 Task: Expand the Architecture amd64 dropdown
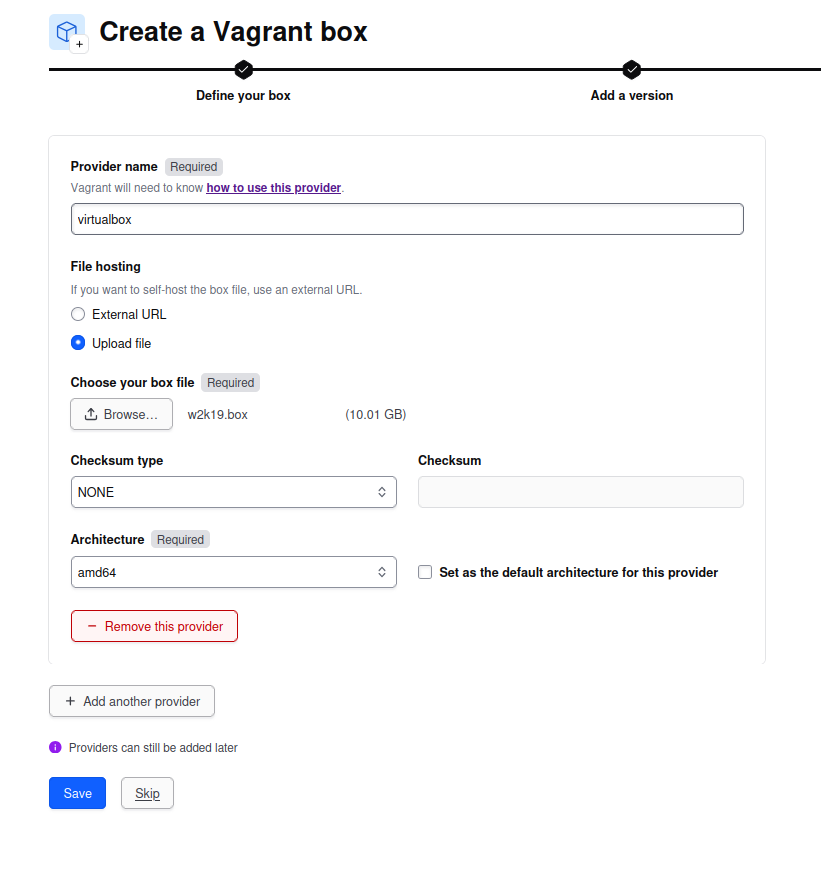[x=233, y=573]
